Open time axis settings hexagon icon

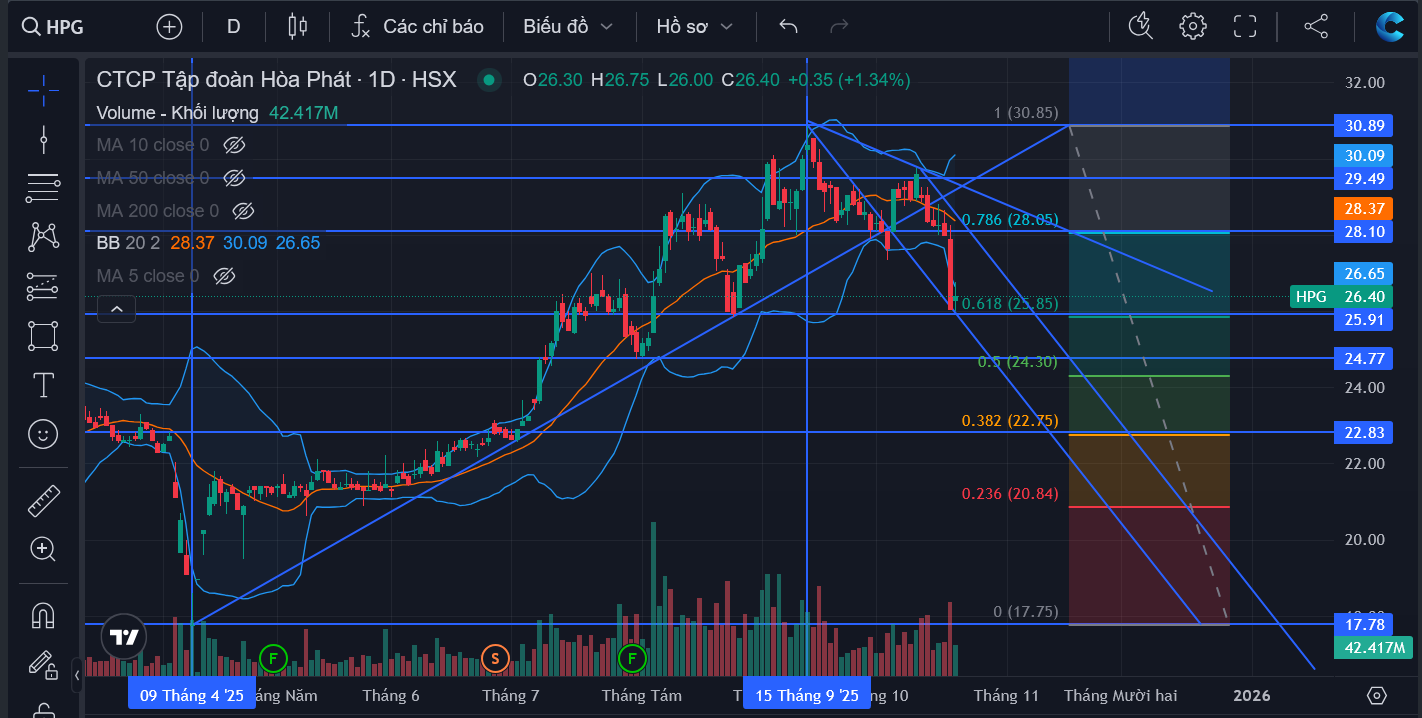coord(1377,695)
